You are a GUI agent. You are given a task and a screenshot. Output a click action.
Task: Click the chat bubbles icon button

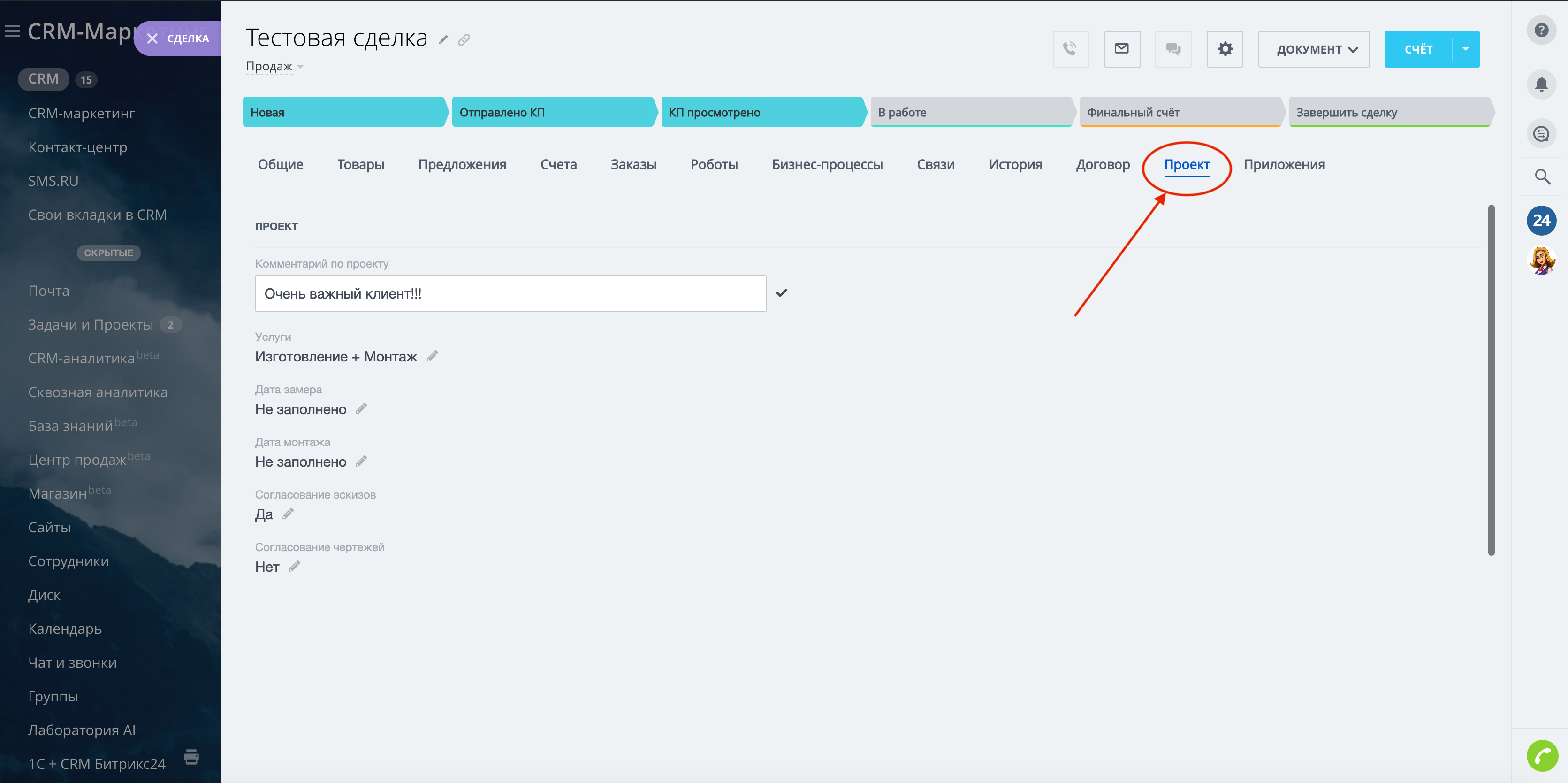click(1173, 49)
